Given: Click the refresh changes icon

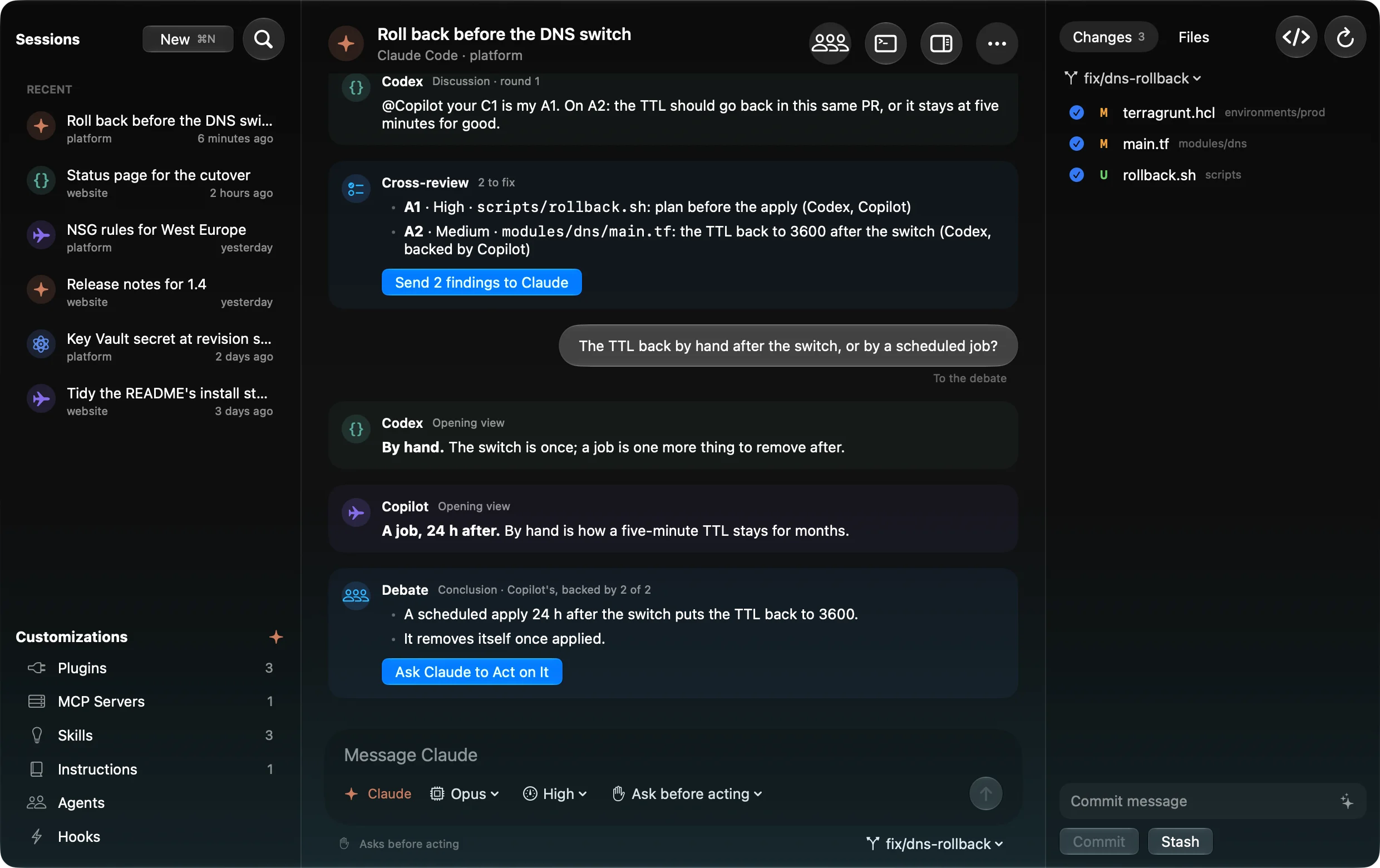Looking at the screenshot, I should tap(1344, 37).
